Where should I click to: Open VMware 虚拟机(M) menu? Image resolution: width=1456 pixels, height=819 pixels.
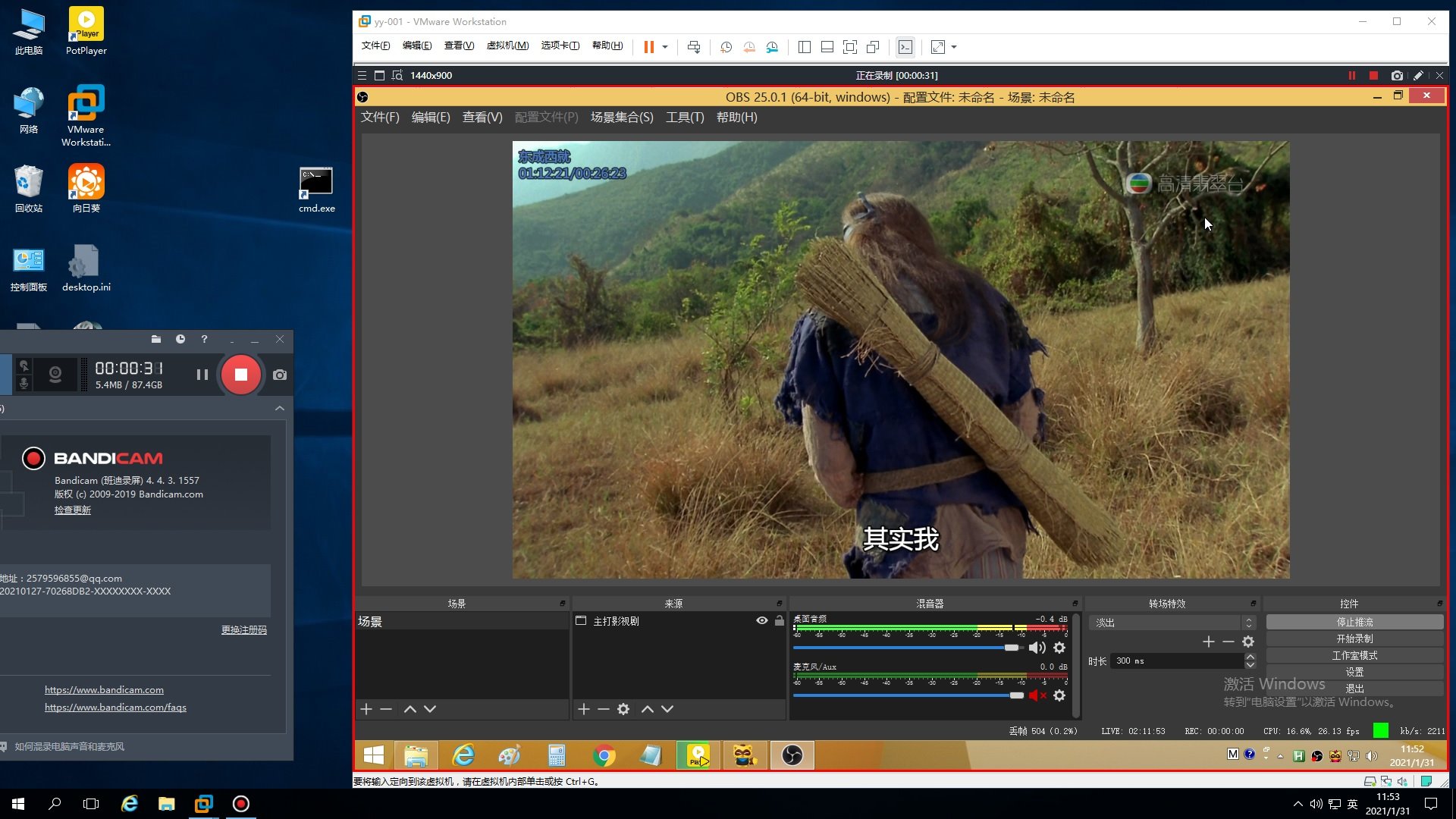point(507,45)
